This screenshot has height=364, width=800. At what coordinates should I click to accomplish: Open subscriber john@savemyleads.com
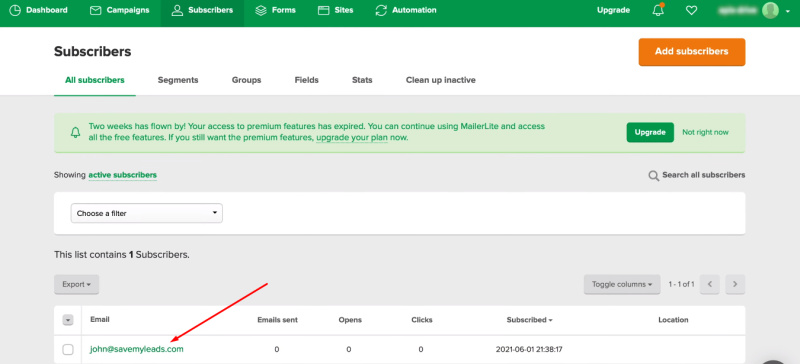[x=137, y=349]
